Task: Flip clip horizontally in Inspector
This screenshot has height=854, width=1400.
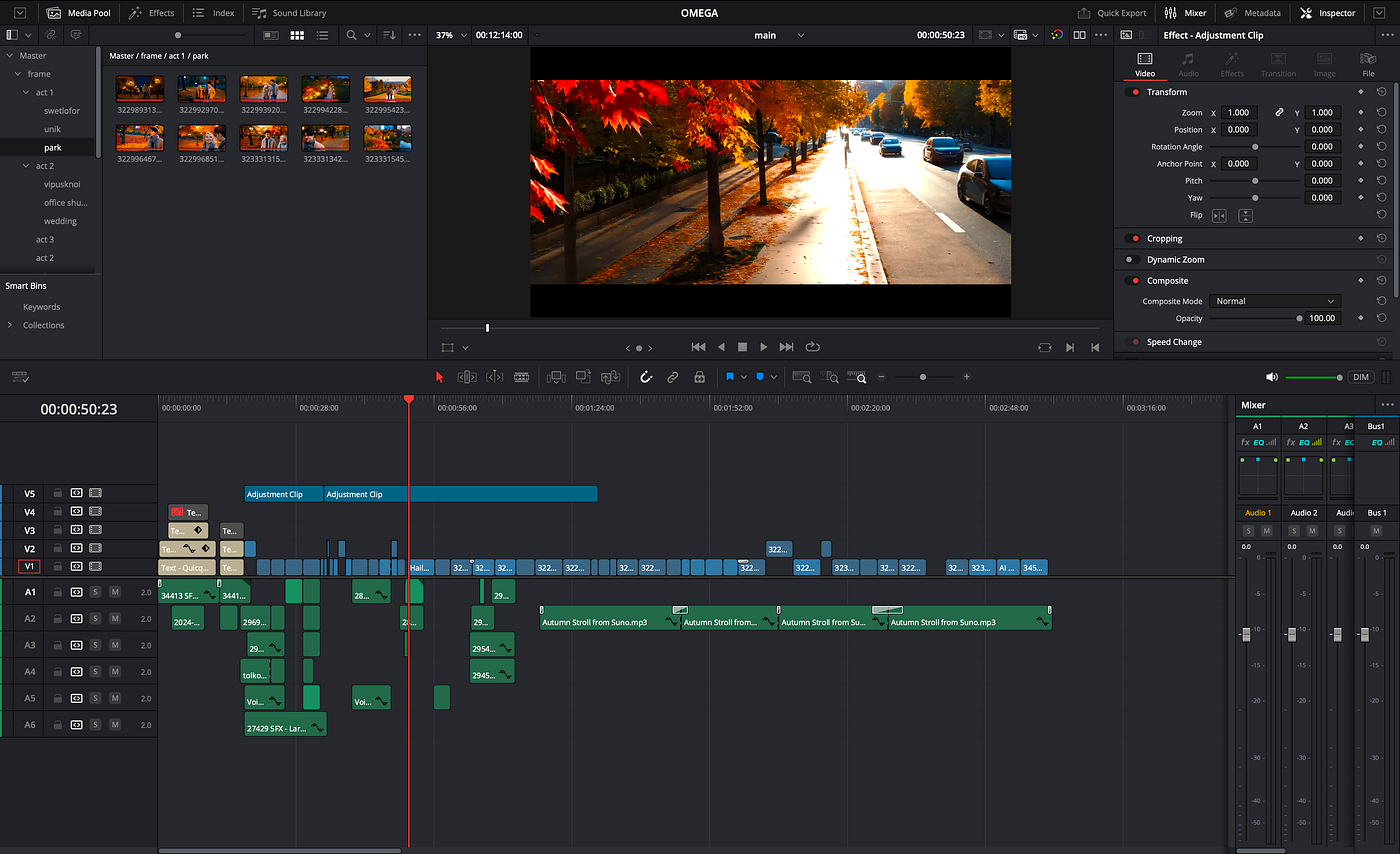Action: [1219, 215]
